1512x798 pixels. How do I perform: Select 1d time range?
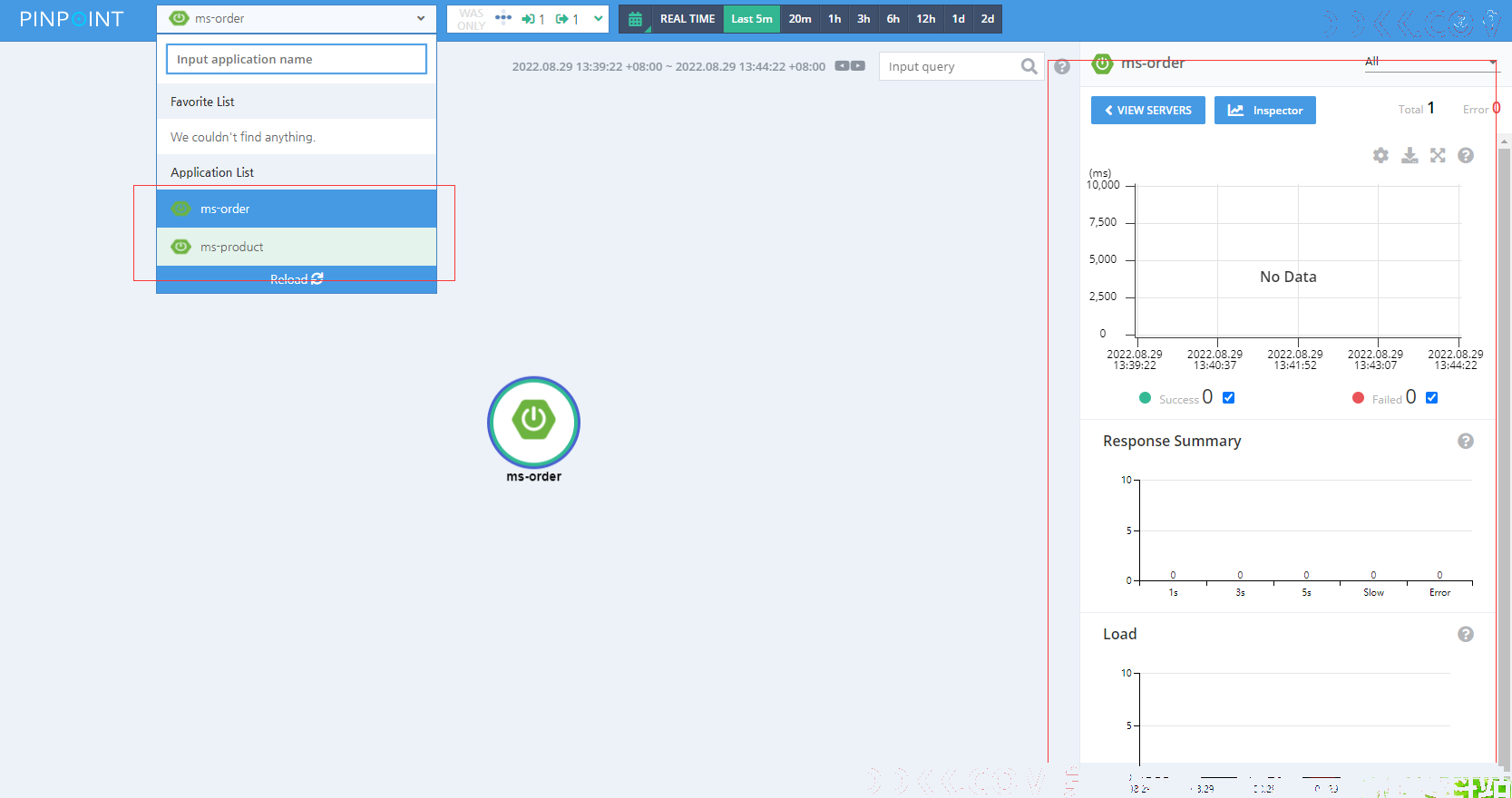pyautogui.click(x=959, y=19)
